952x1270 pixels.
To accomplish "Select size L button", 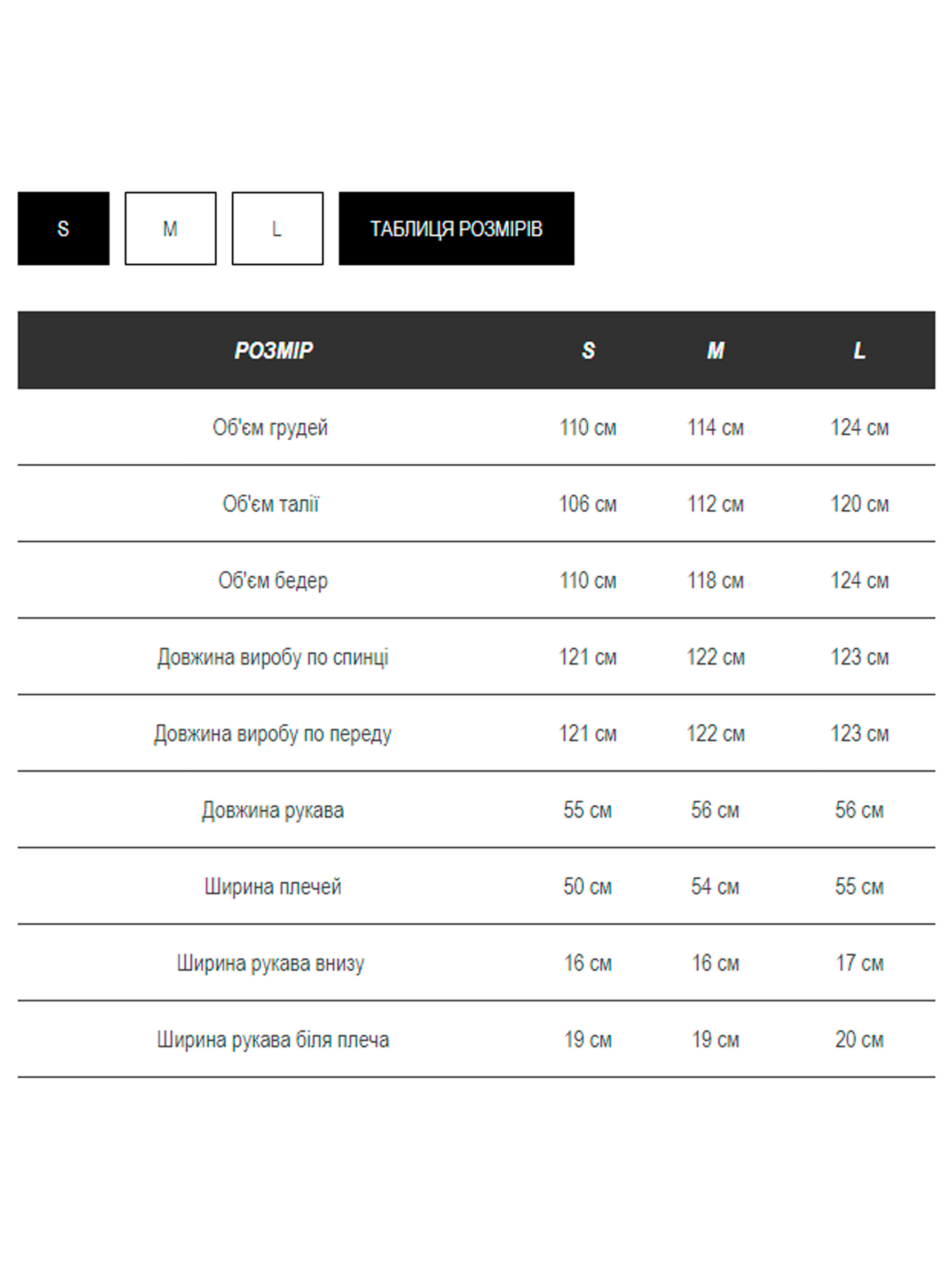I will click(277, 229).
